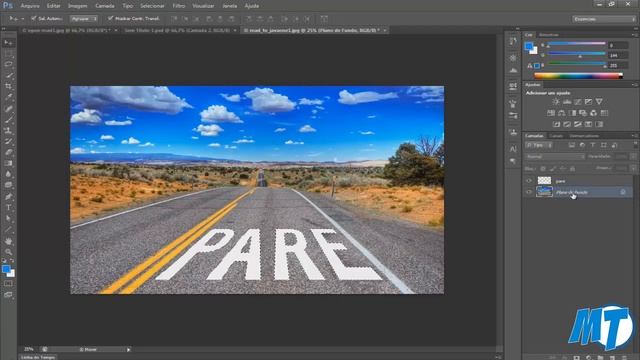Pick a color from spectrum ramp

click(x=578, y=76)
